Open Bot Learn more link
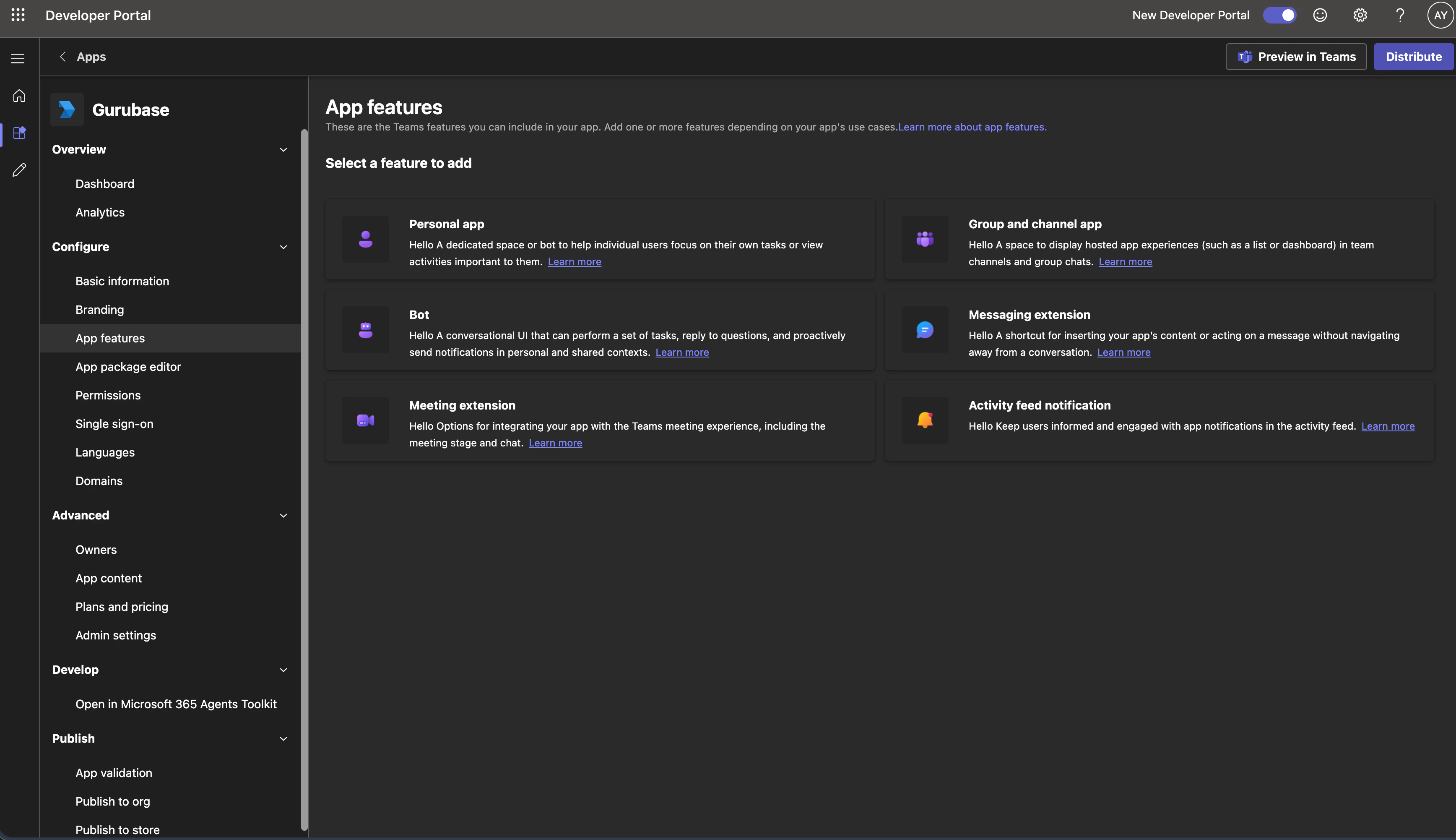This screenshot has height=840, width=1456. [682, 352]
